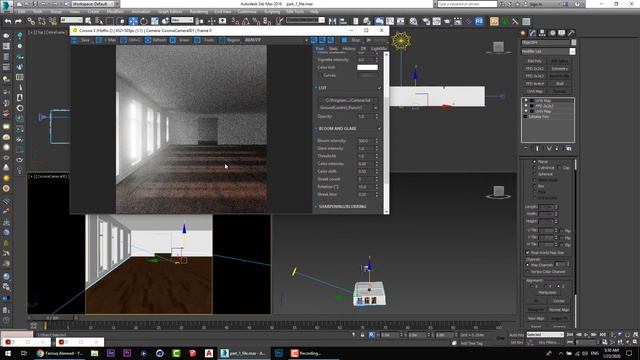
Task: Open the Graph Editors menu
Action: [x=170, y=12]
